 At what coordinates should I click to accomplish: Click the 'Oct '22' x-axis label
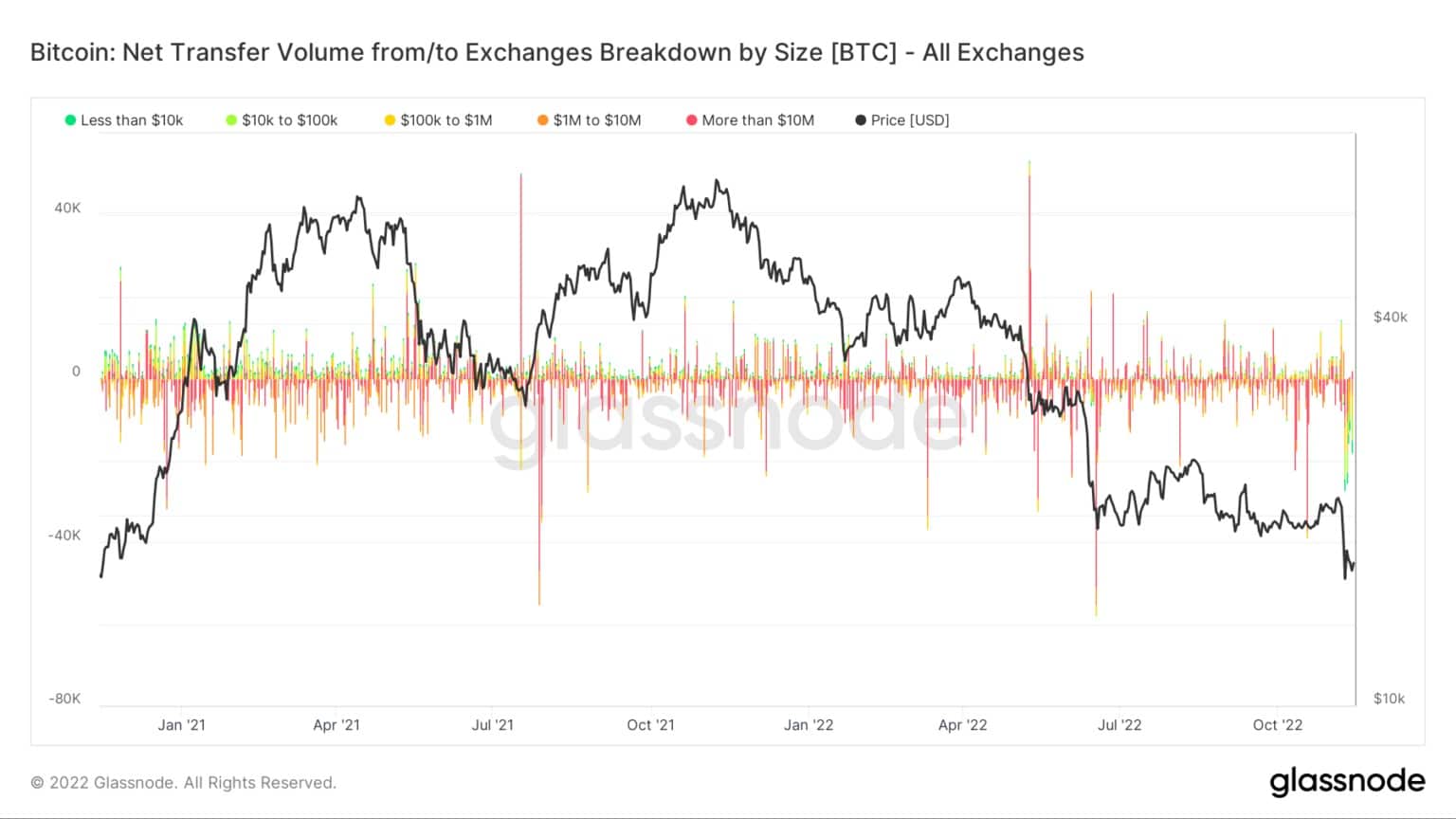coord(1278,725)
